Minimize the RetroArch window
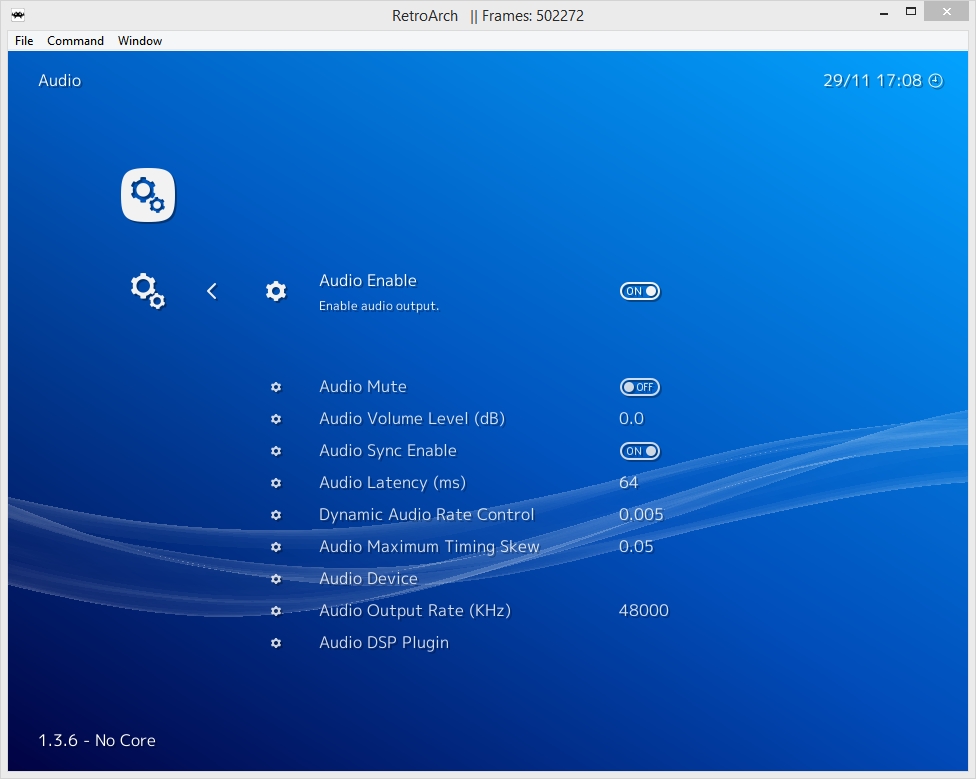Viewport: 976px width, 779px height. coord(884,12)
